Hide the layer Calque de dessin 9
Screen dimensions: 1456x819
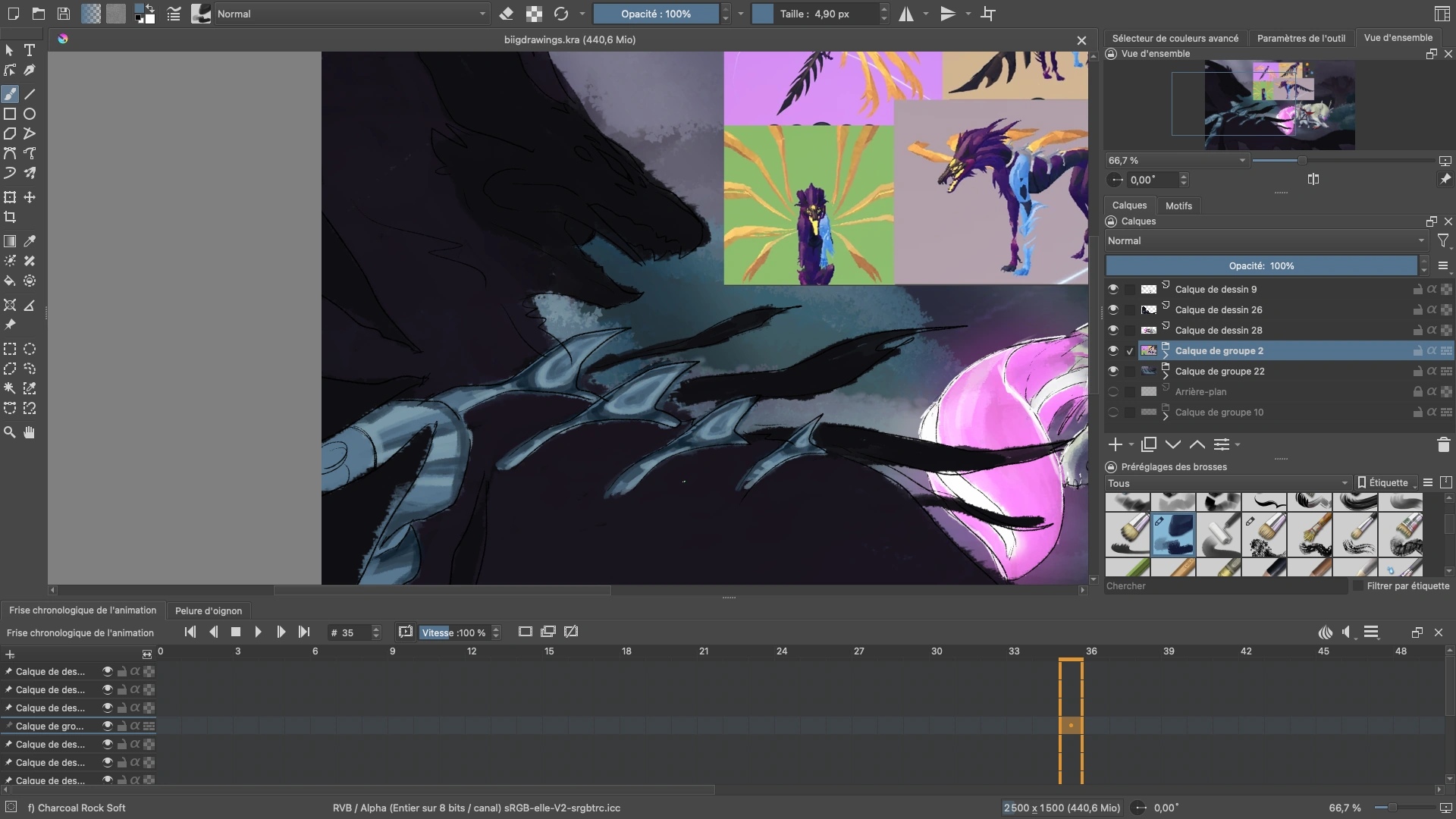click(1113, 289)
